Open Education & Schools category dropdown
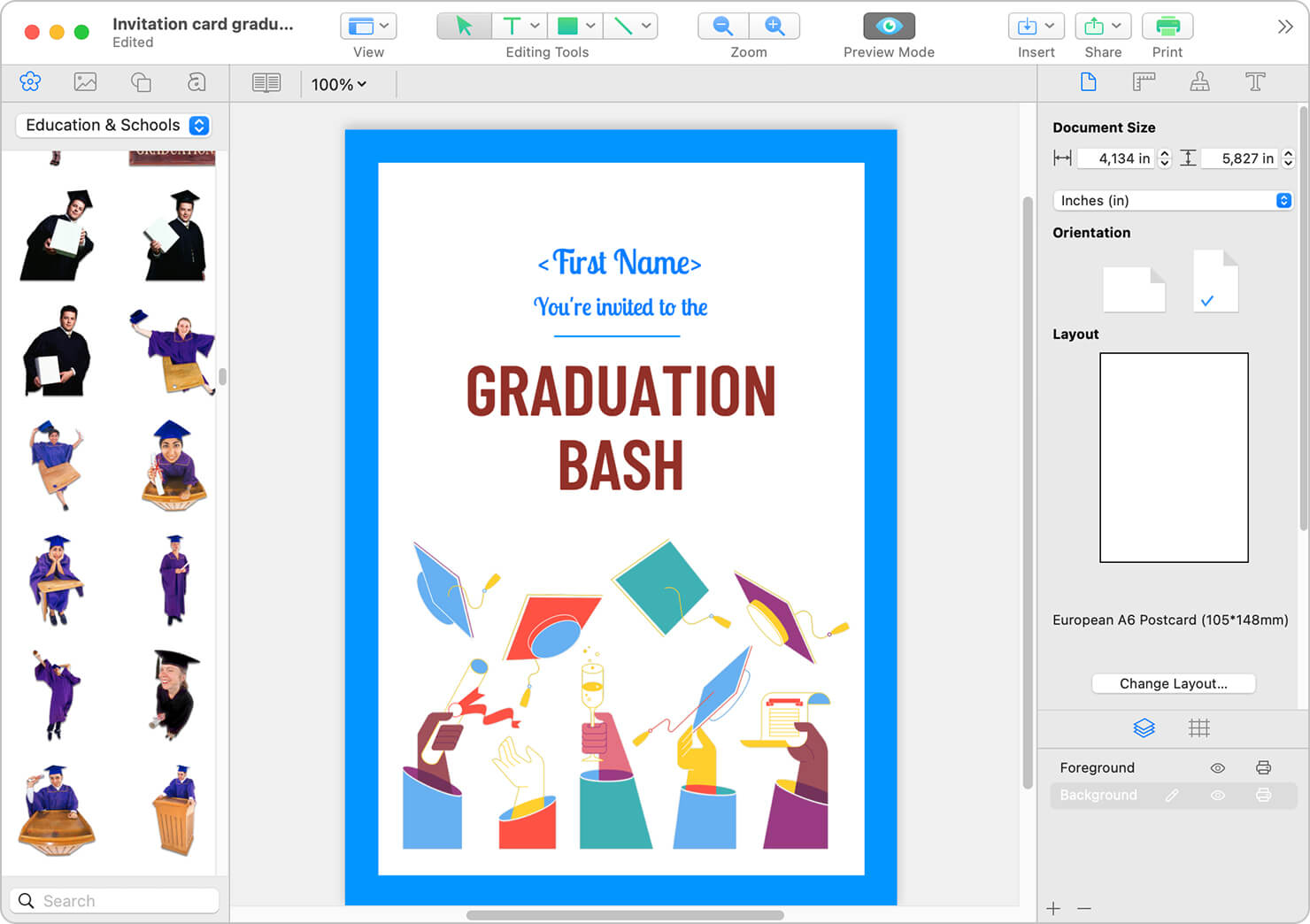This screenshot has height=924, width=1310. pos(113,125)
